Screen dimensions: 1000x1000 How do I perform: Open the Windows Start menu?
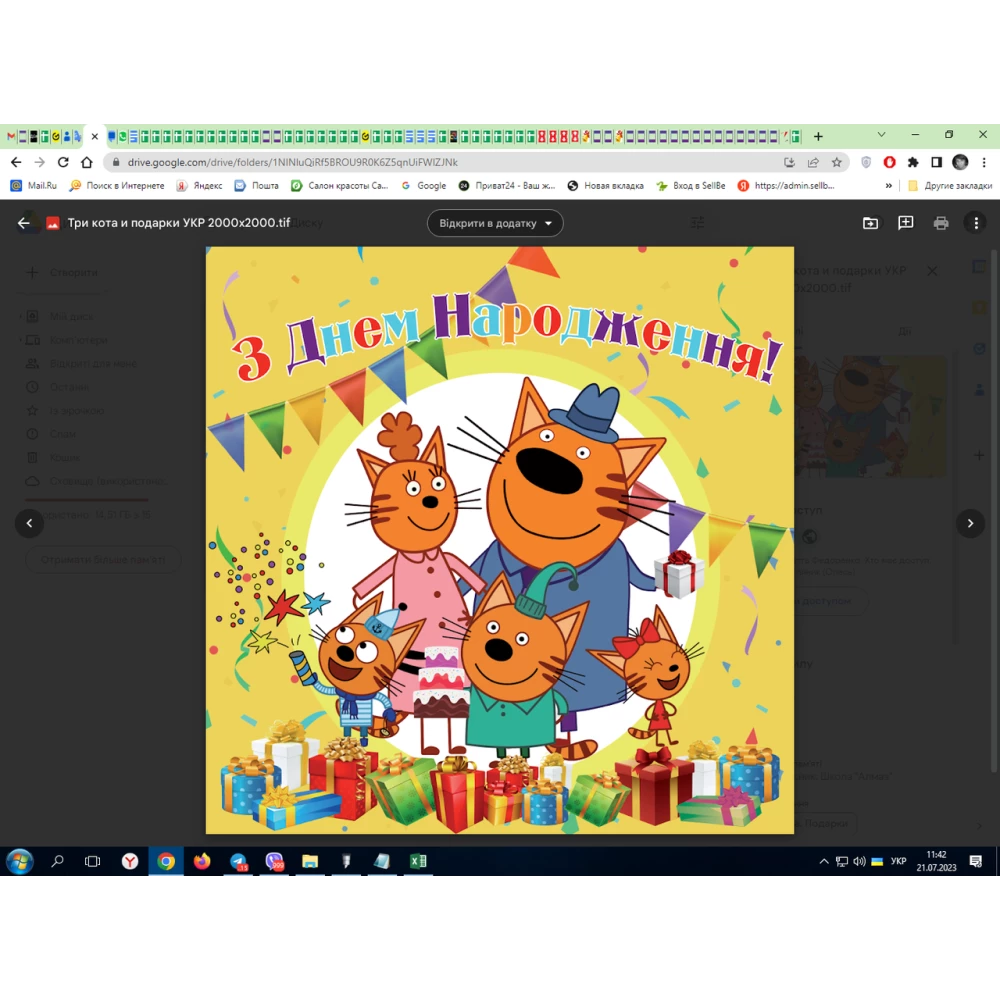(x=19, y=862)
